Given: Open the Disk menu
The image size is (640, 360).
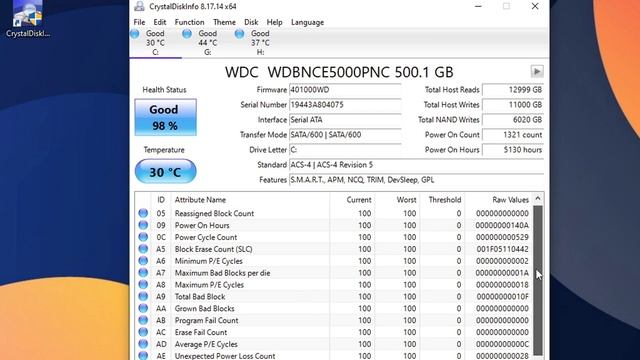Looking at the screenshot, I should click(251, 22).
